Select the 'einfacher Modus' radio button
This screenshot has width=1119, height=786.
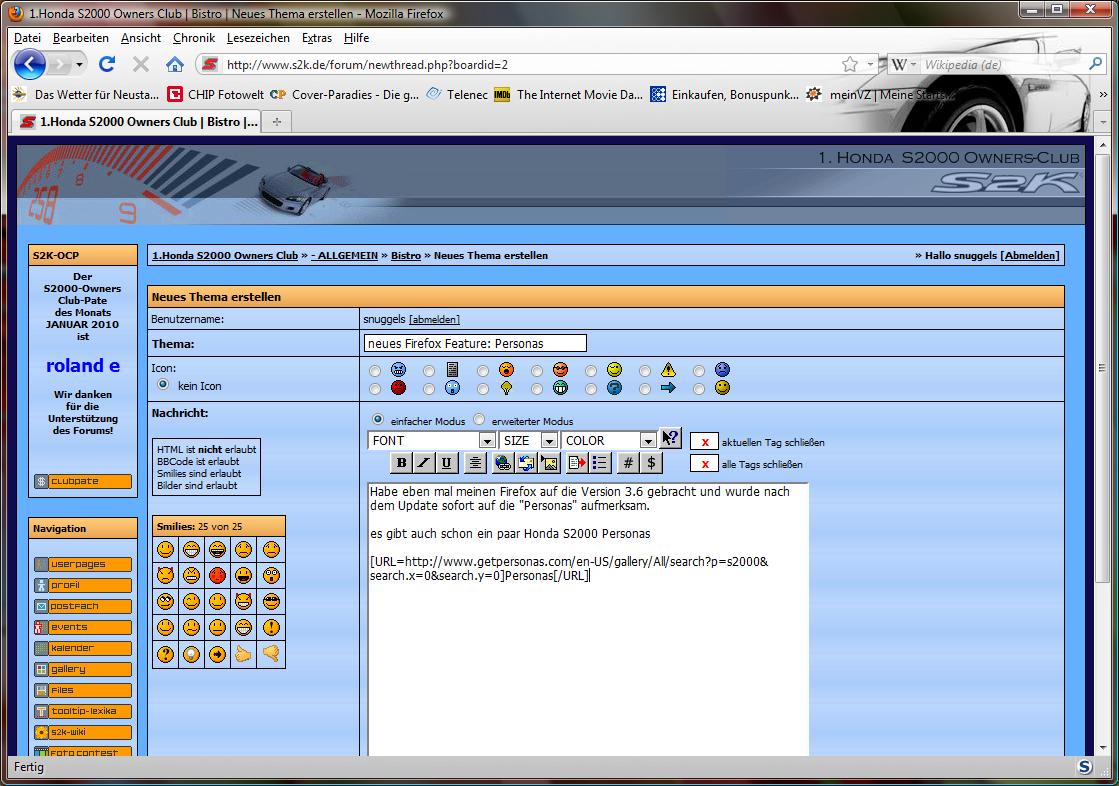(x=378, y=420)
